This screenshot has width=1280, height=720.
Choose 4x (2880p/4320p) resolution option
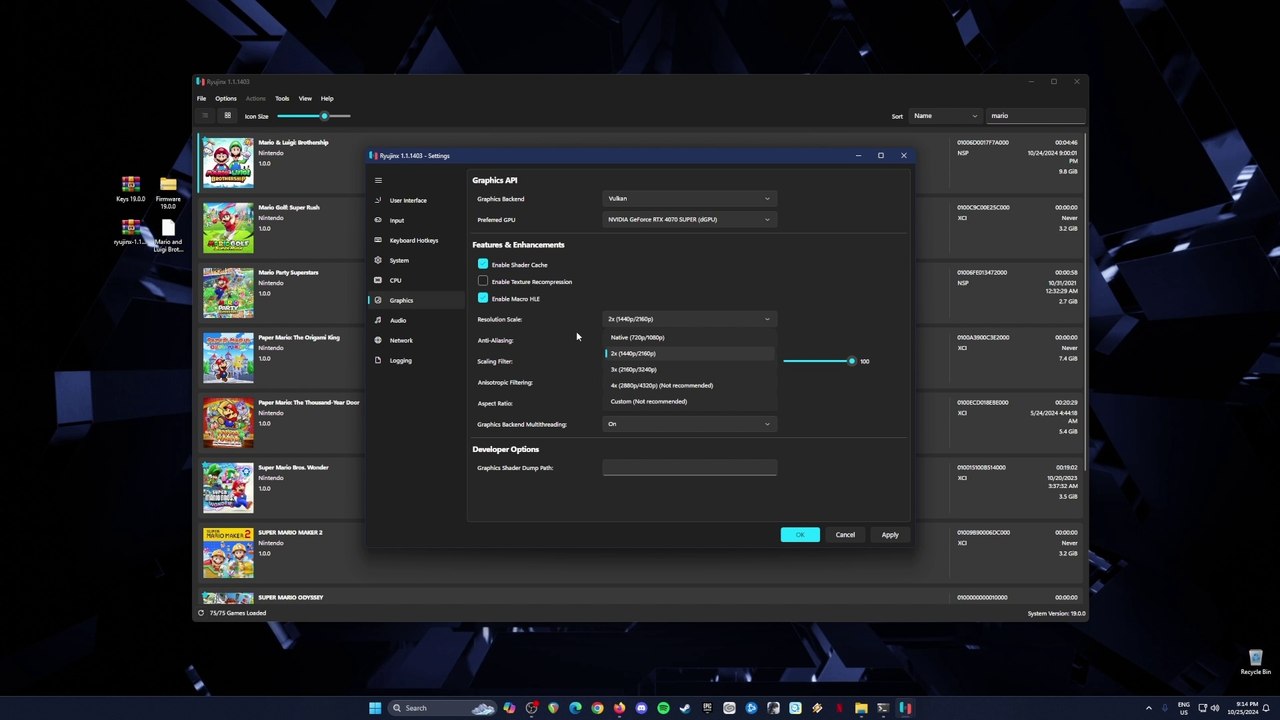pos(690,385)
